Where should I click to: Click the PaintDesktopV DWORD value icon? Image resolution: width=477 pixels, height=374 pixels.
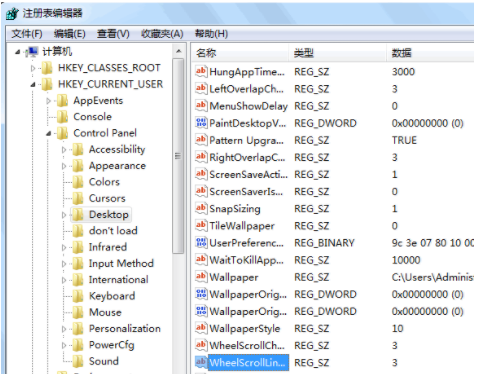click(x=201, y=123)
